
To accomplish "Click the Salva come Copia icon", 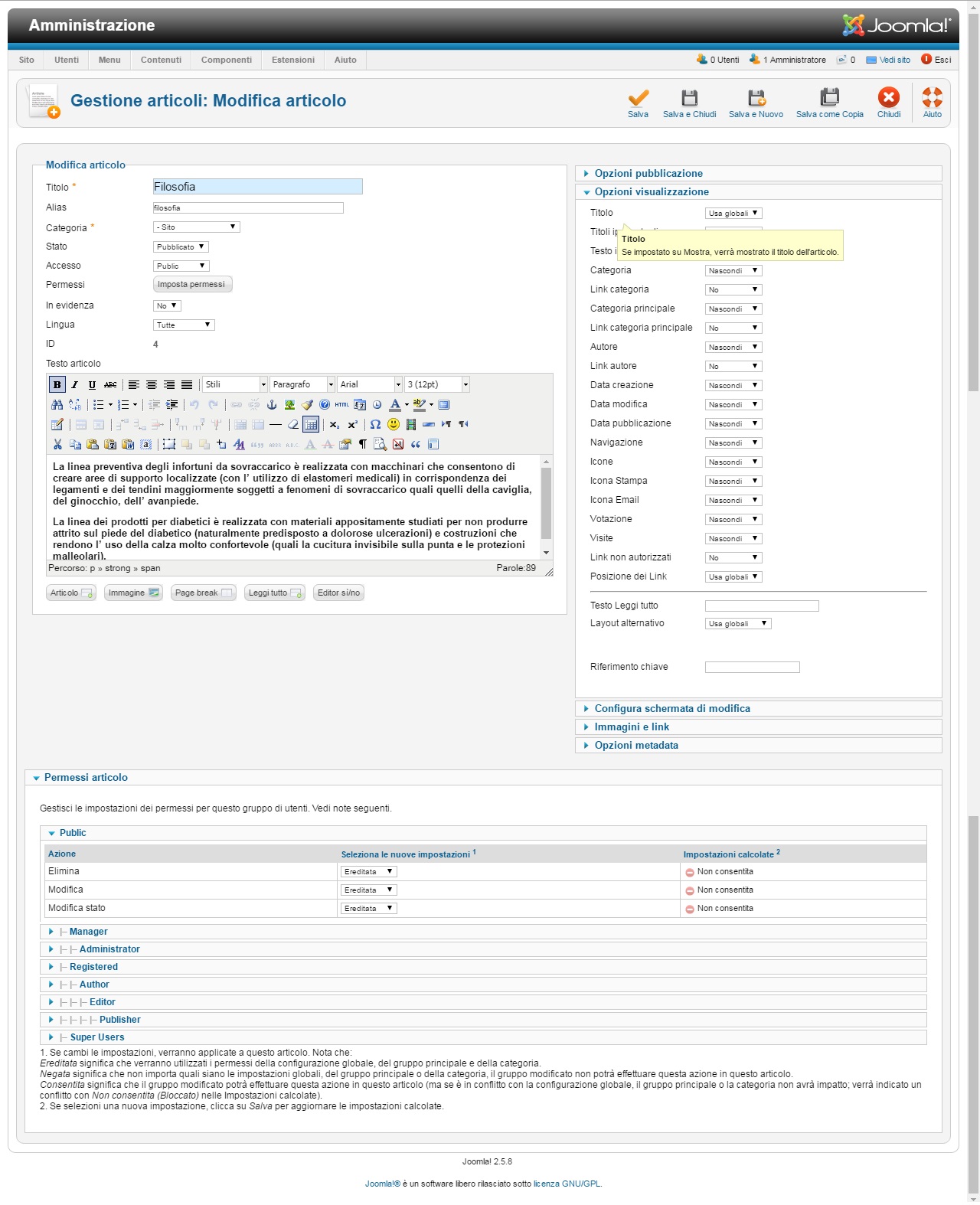I will click(829, 97).
